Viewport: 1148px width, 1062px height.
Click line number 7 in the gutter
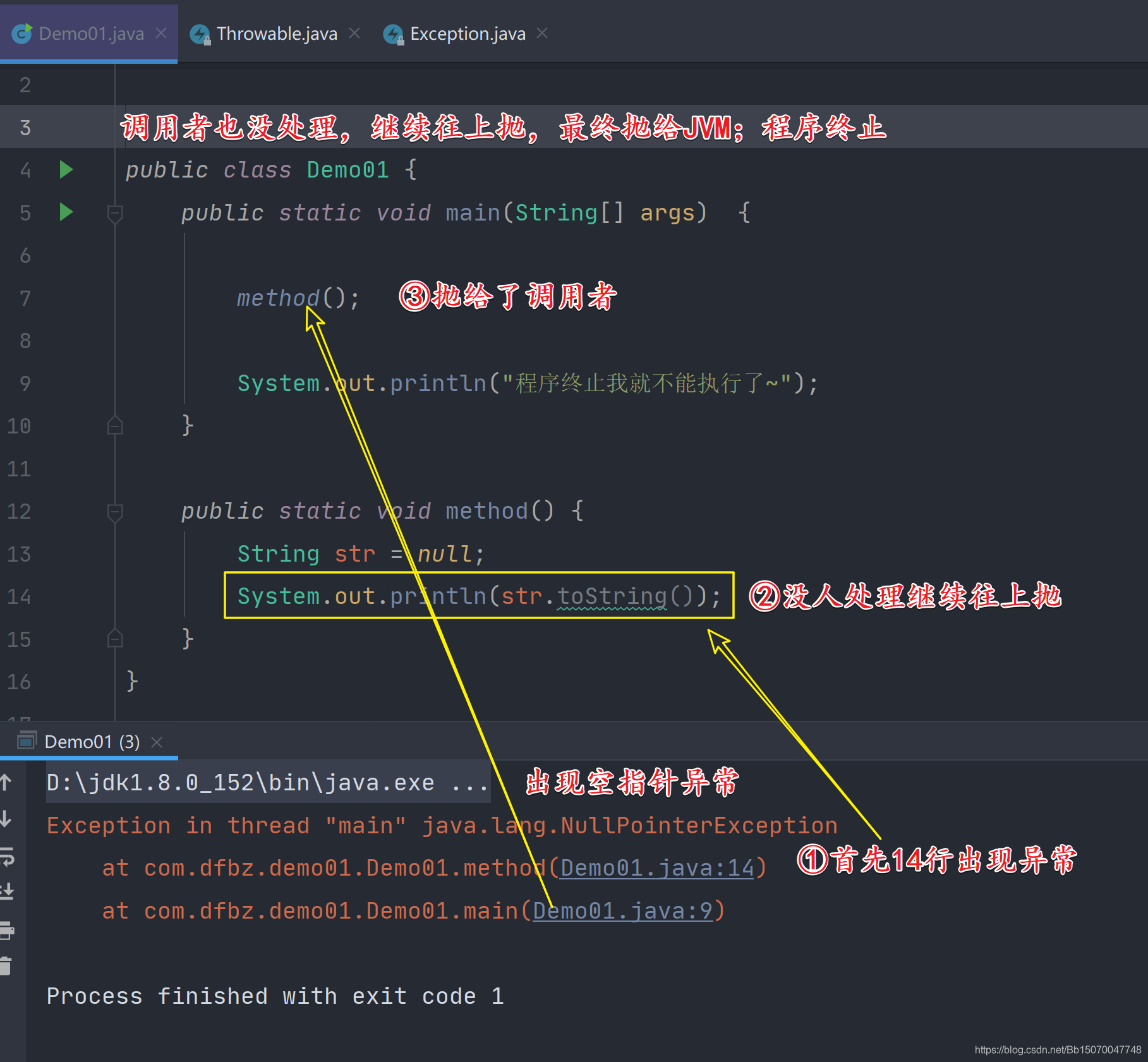tap(25, 298)
